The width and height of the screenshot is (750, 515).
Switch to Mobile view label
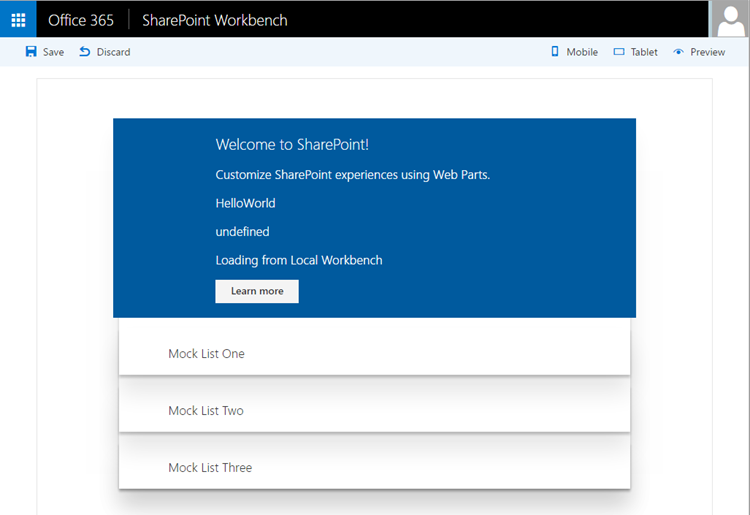click(x=582, y=52)
